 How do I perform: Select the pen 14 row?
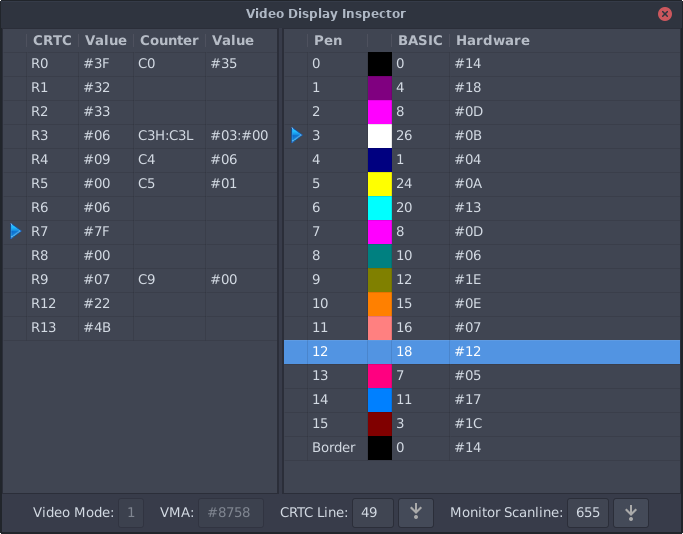(482, 399)
